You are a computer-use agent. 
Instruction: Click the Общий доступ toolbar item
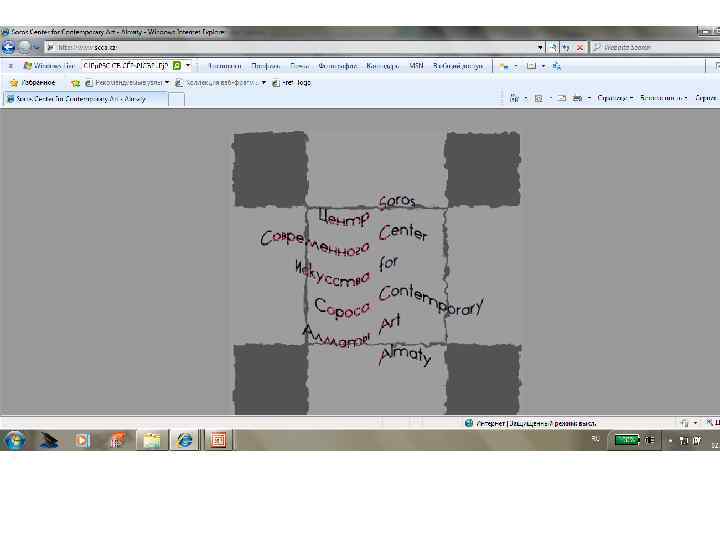point(458,66)
